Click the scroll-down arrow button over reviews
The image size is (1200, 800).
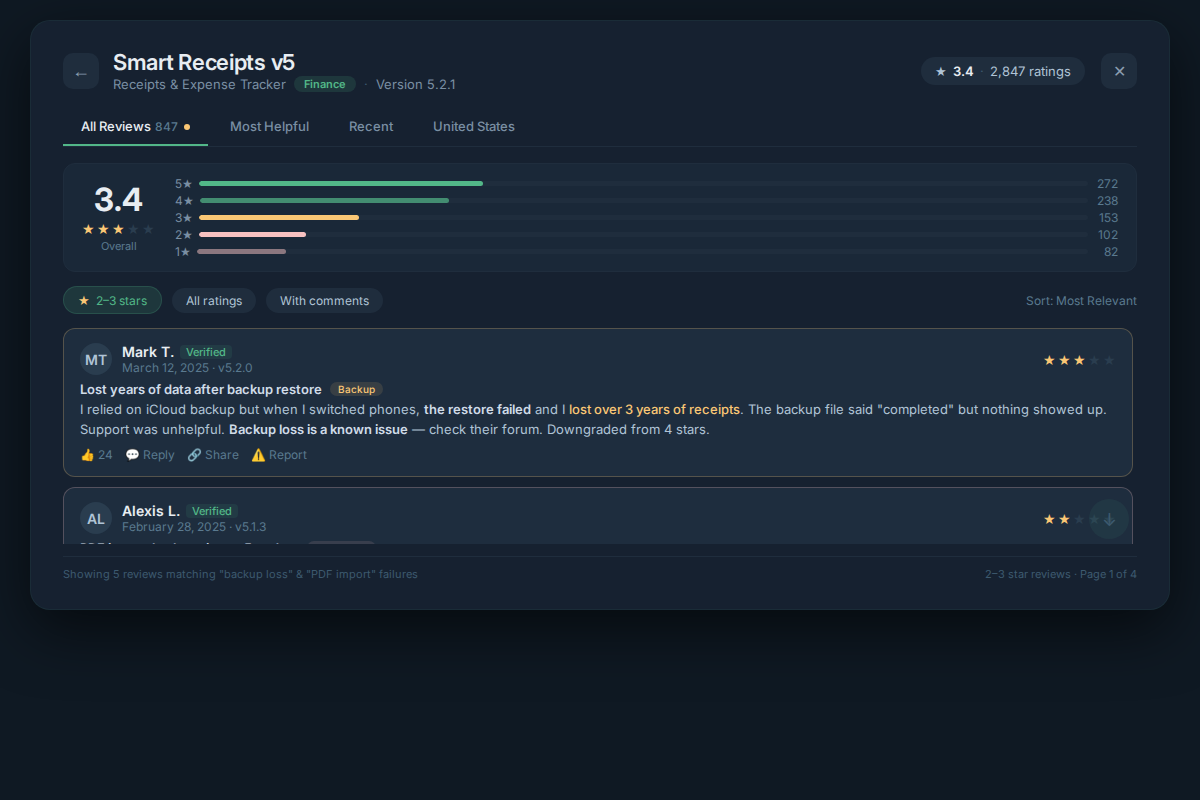1109,519
